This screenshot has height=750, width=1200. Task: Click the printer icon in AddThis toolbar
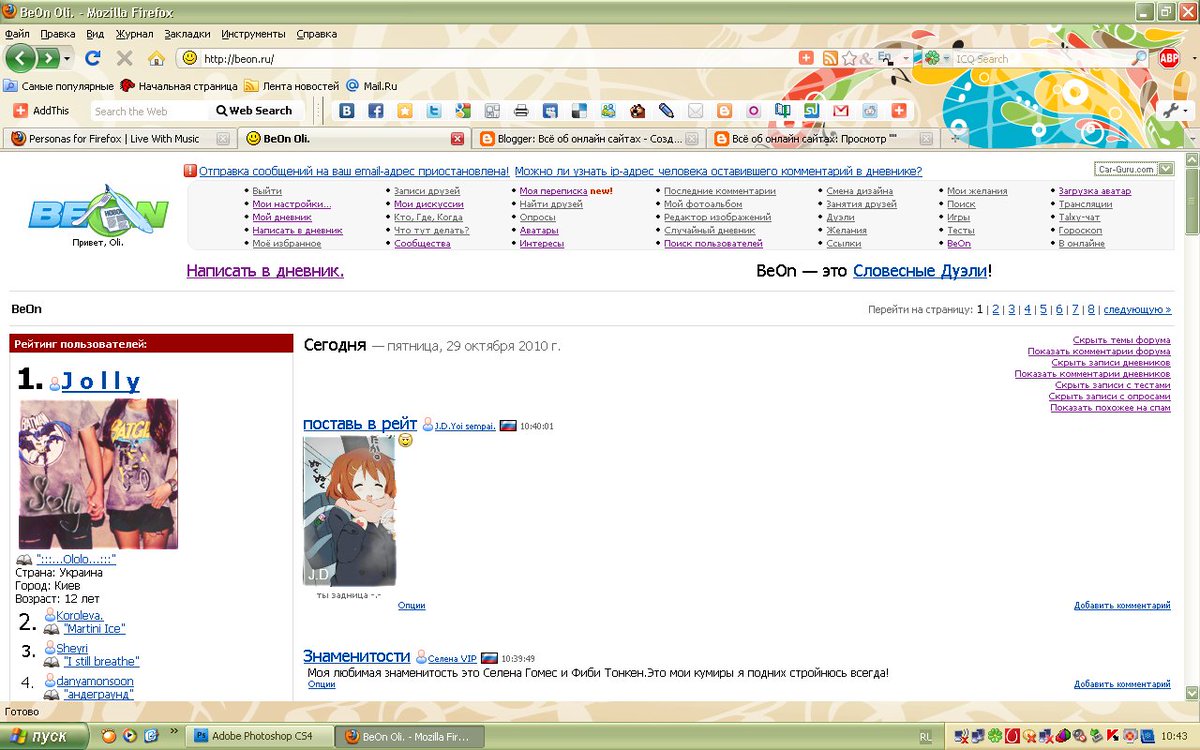coord(521,111)
